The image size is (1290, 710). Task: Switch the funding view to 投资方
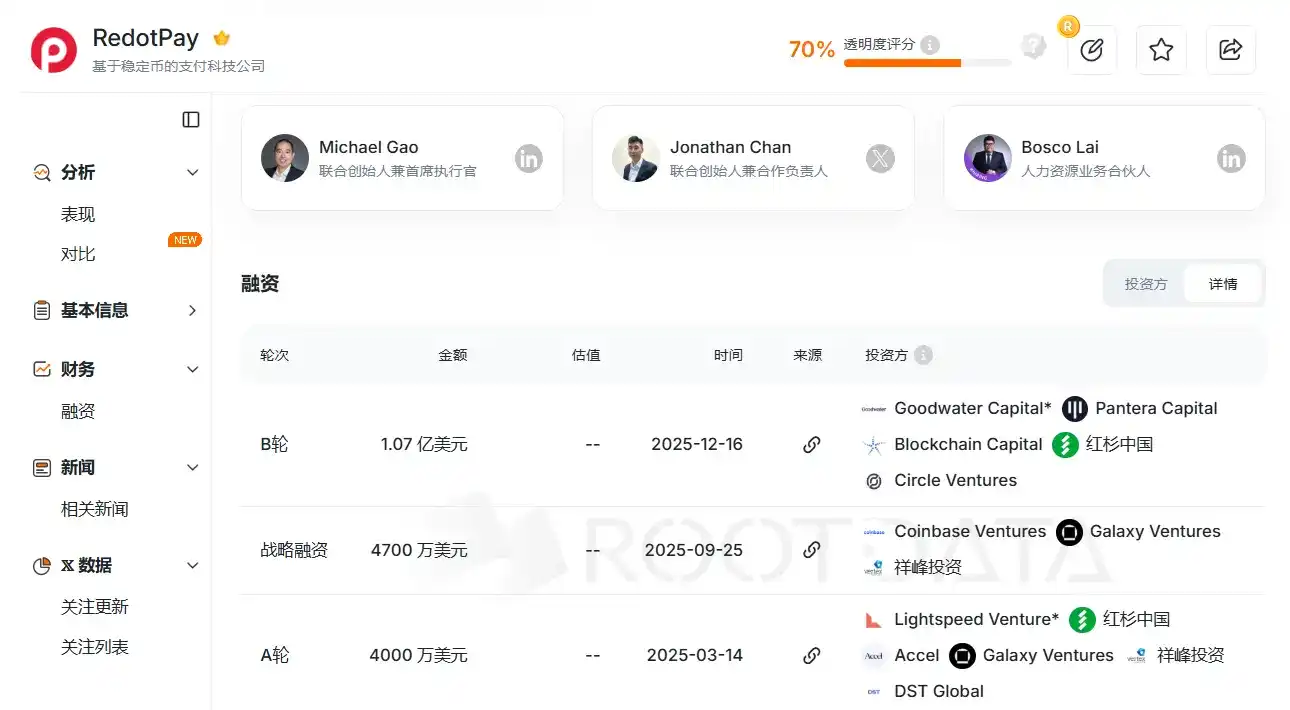coord(1144,284)
